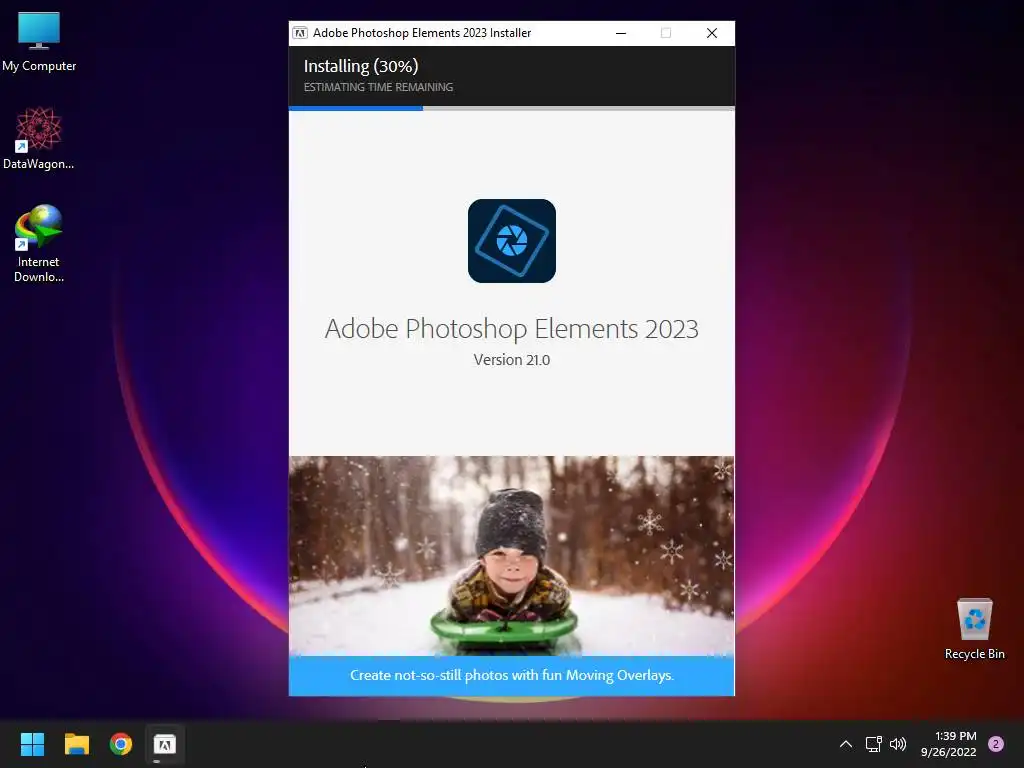Viewport: 1024px width, 768px height.
Task: Select the Recycle Bin icon
Action: click(x=974, y=629)
